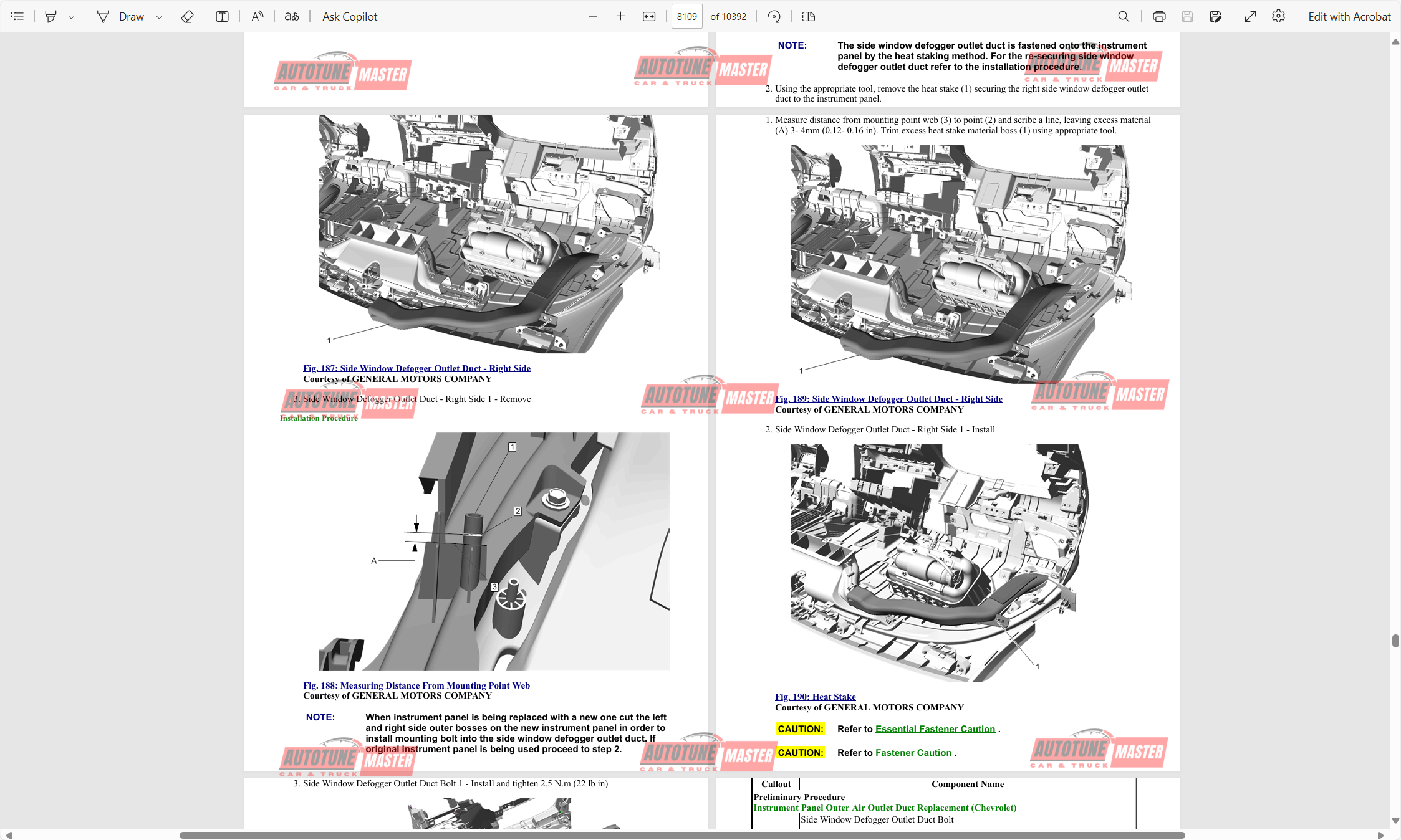This screenshot has width=1401, height=840.
Task: Open Draw tool options dropdown
Action: click(x=160, y=17)
